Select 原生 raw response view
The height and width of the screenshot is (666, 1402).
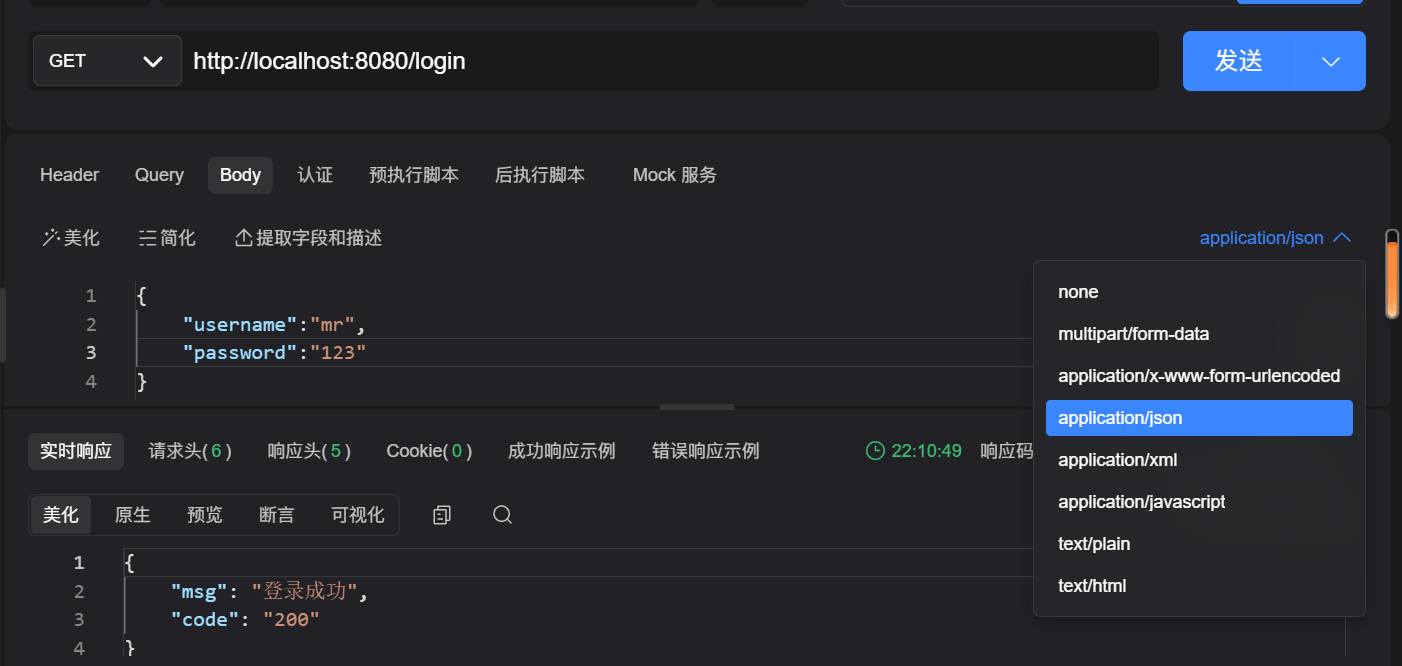tap(132, 515)
